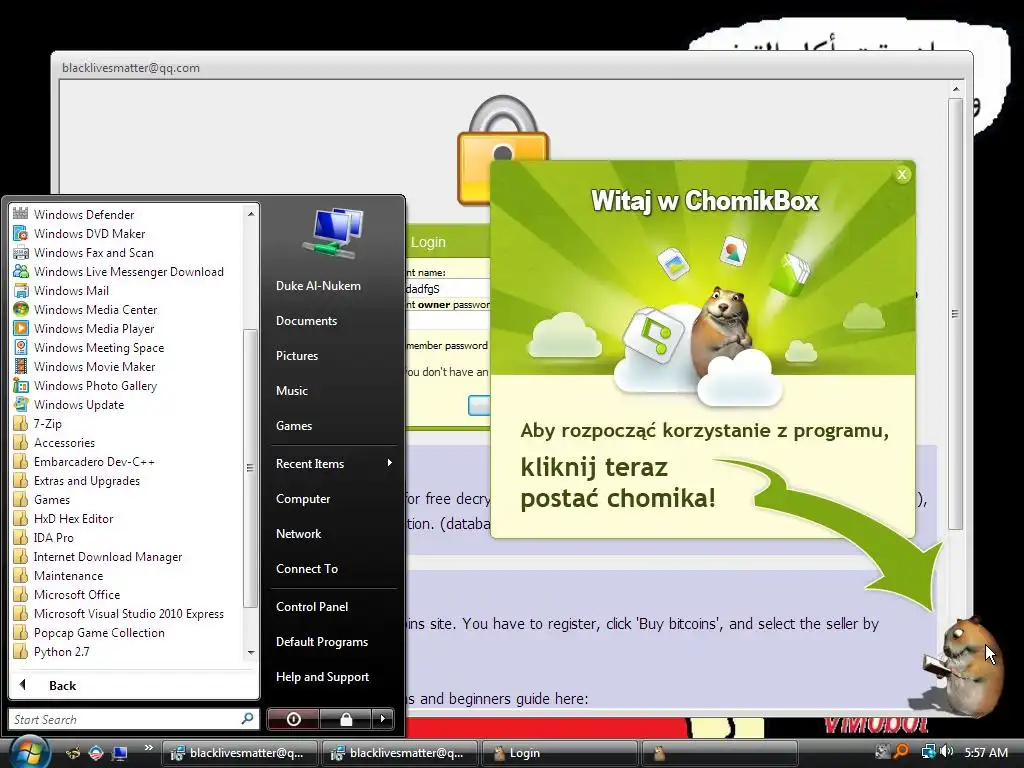The height and width of the screenshot is (768, 1024).
Task: Expand the 7-Zip folder
Action: [x=47, y=423]
